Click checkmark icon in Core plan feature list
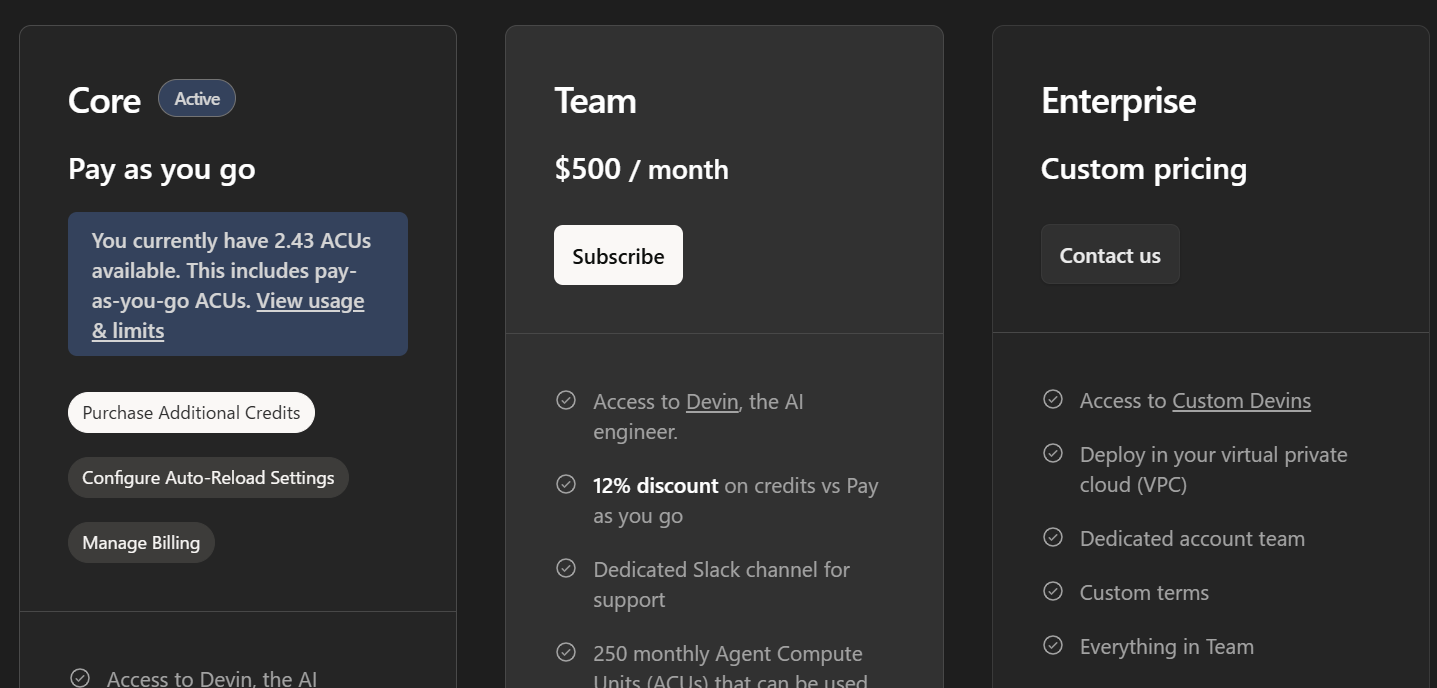Image resolution: width=1437 pixels, height=688 pixels. tap(80, 677)
